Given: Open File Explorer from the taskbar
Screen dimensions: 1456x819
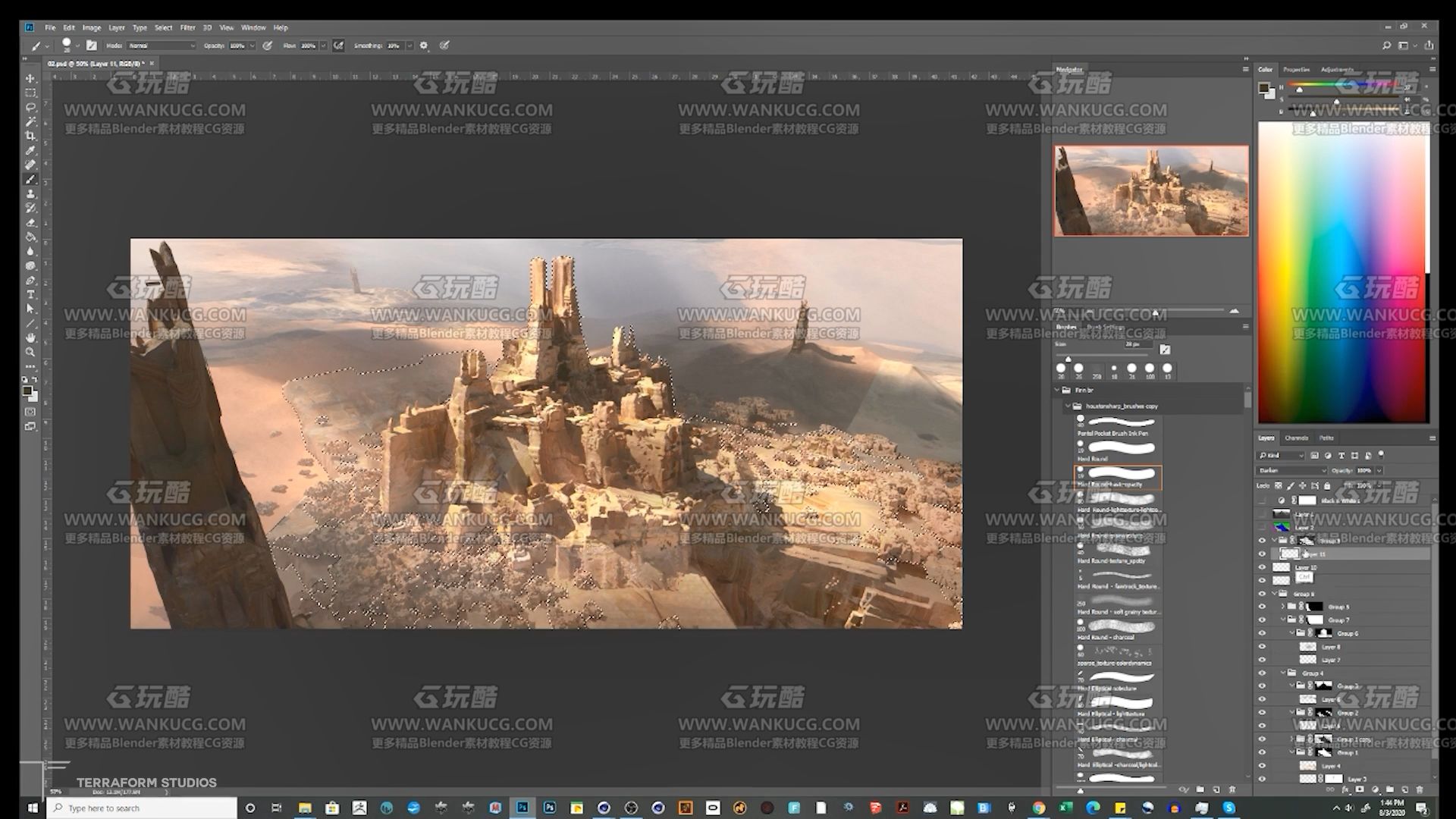Looking at the screenshot, I should click(305, 808).
